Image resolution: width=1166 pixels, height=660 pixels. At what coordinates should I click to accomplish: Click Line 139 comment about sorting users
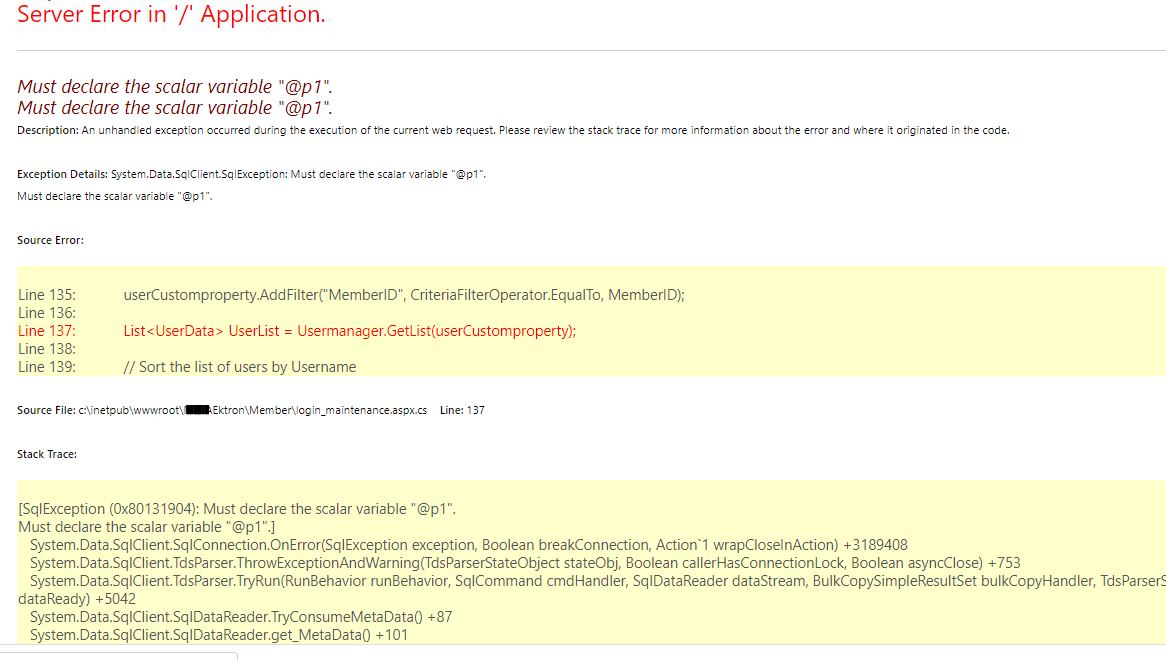[239, 367]
